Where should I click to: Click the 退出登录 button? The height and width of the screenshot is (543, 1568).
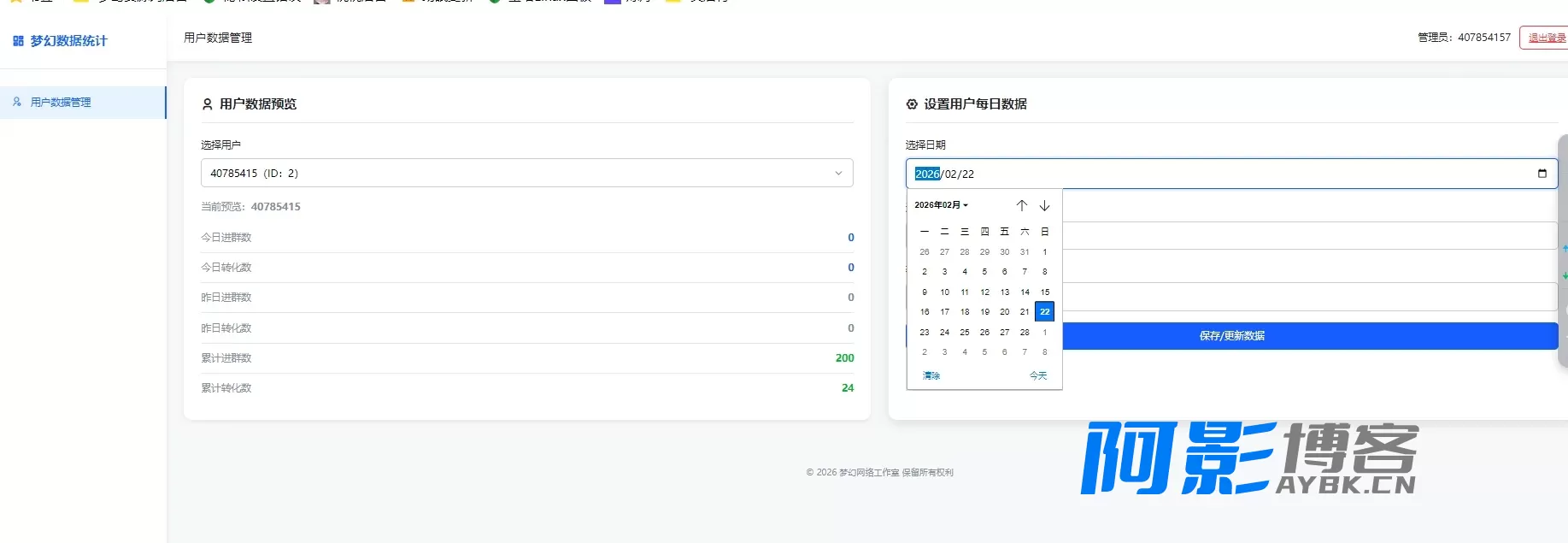click(1545, 38)
